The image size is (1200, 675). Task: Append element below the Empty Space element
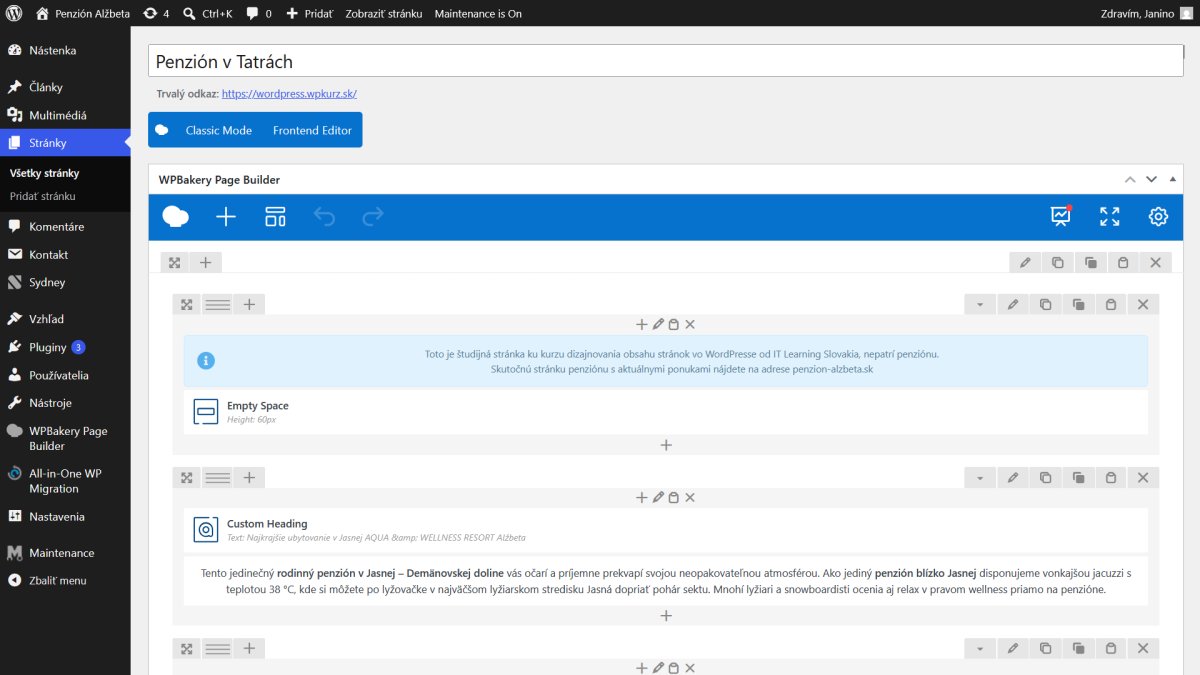(x=666, y=445)
